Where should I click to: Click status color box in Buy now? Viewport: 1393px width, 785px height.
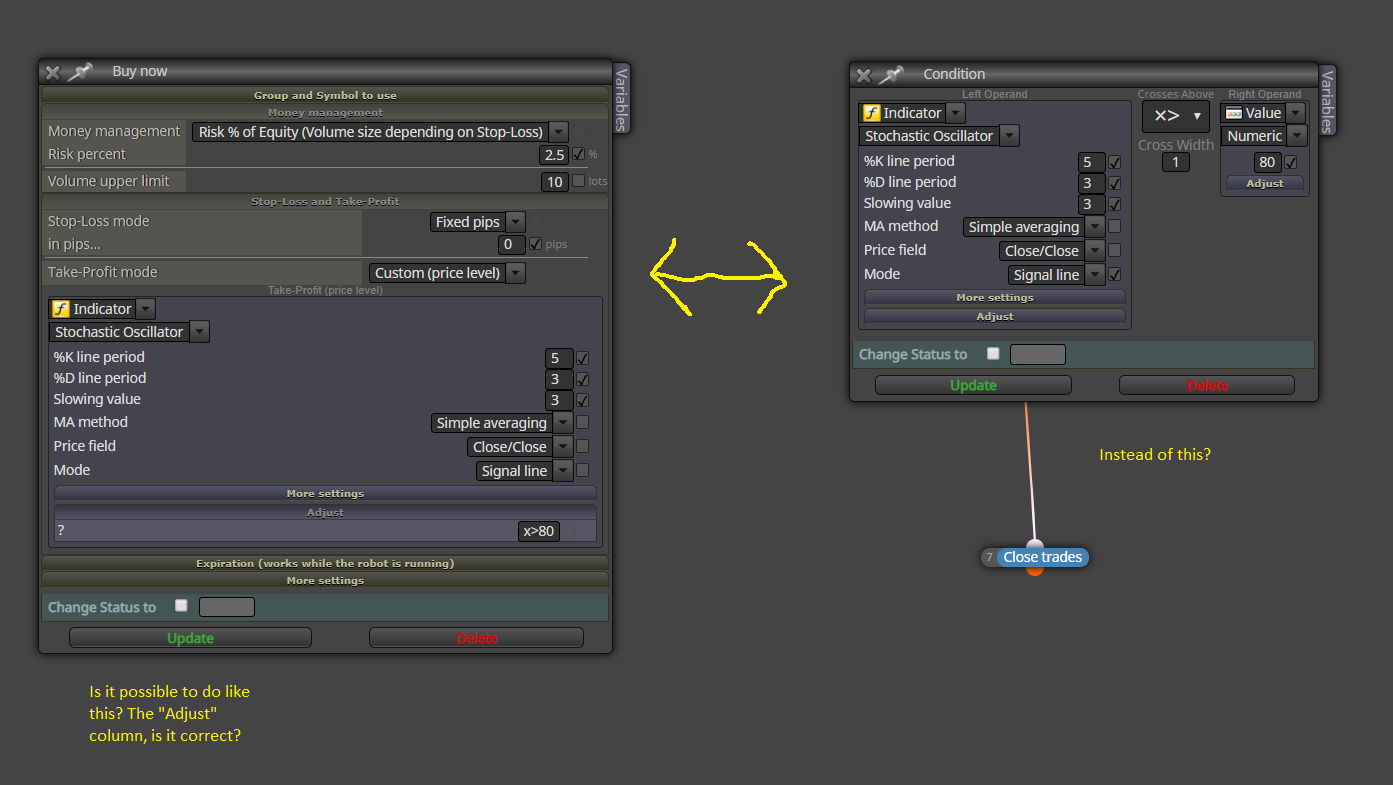[227, 607]
